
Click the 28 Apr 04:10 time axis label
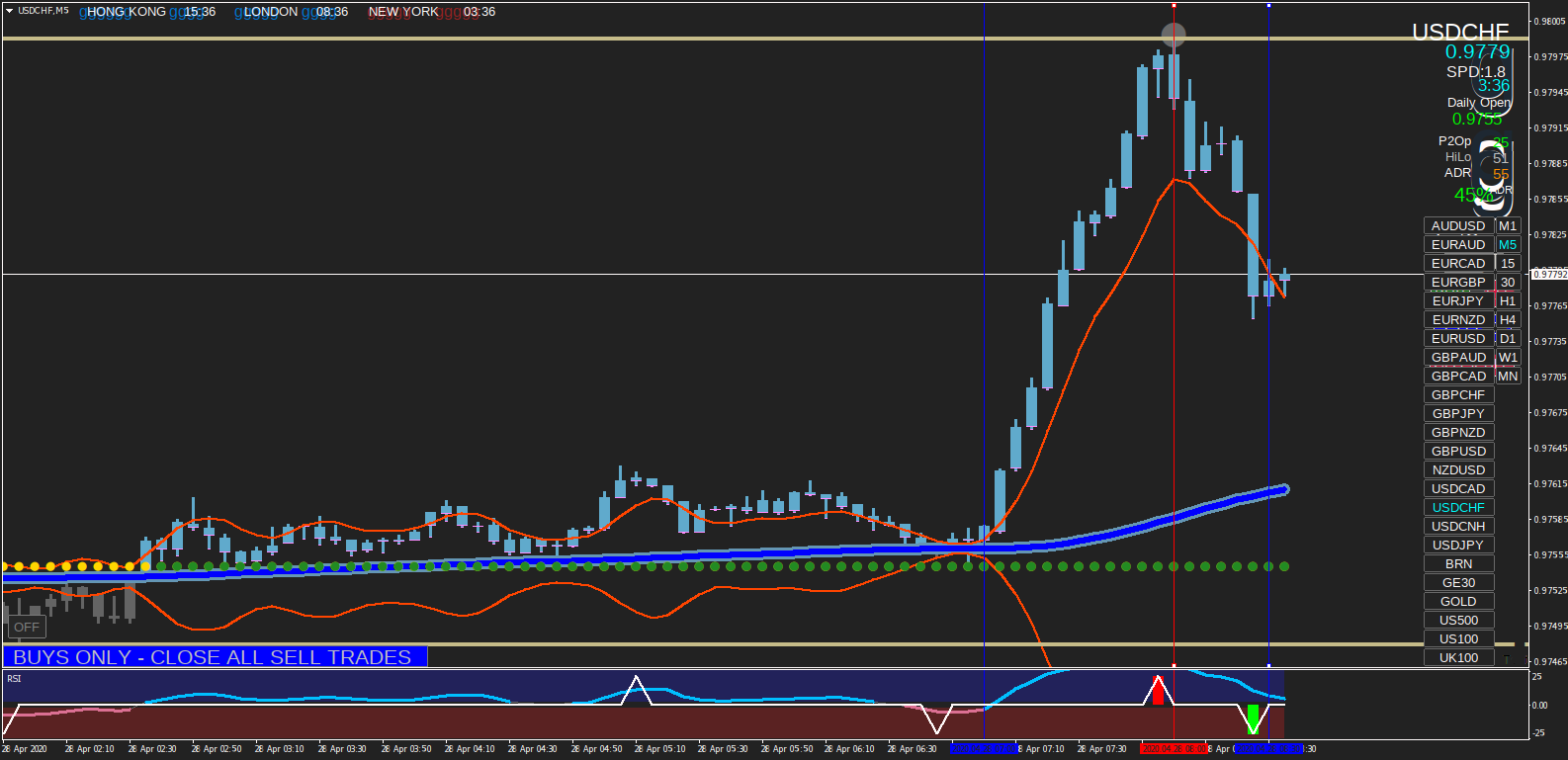pyautogui.click(x=470, y=749)
